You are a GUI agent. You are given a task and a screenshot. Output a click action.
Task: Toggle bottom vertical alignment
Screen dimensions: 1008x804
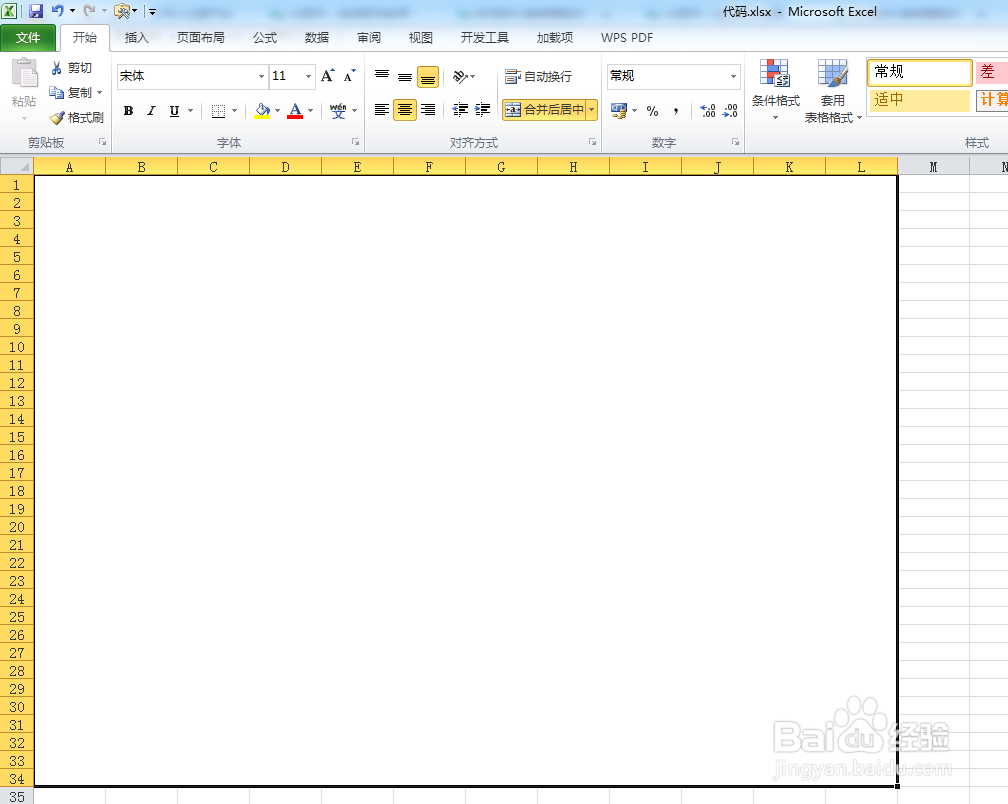pyautogui.click(x=428, y=77)
